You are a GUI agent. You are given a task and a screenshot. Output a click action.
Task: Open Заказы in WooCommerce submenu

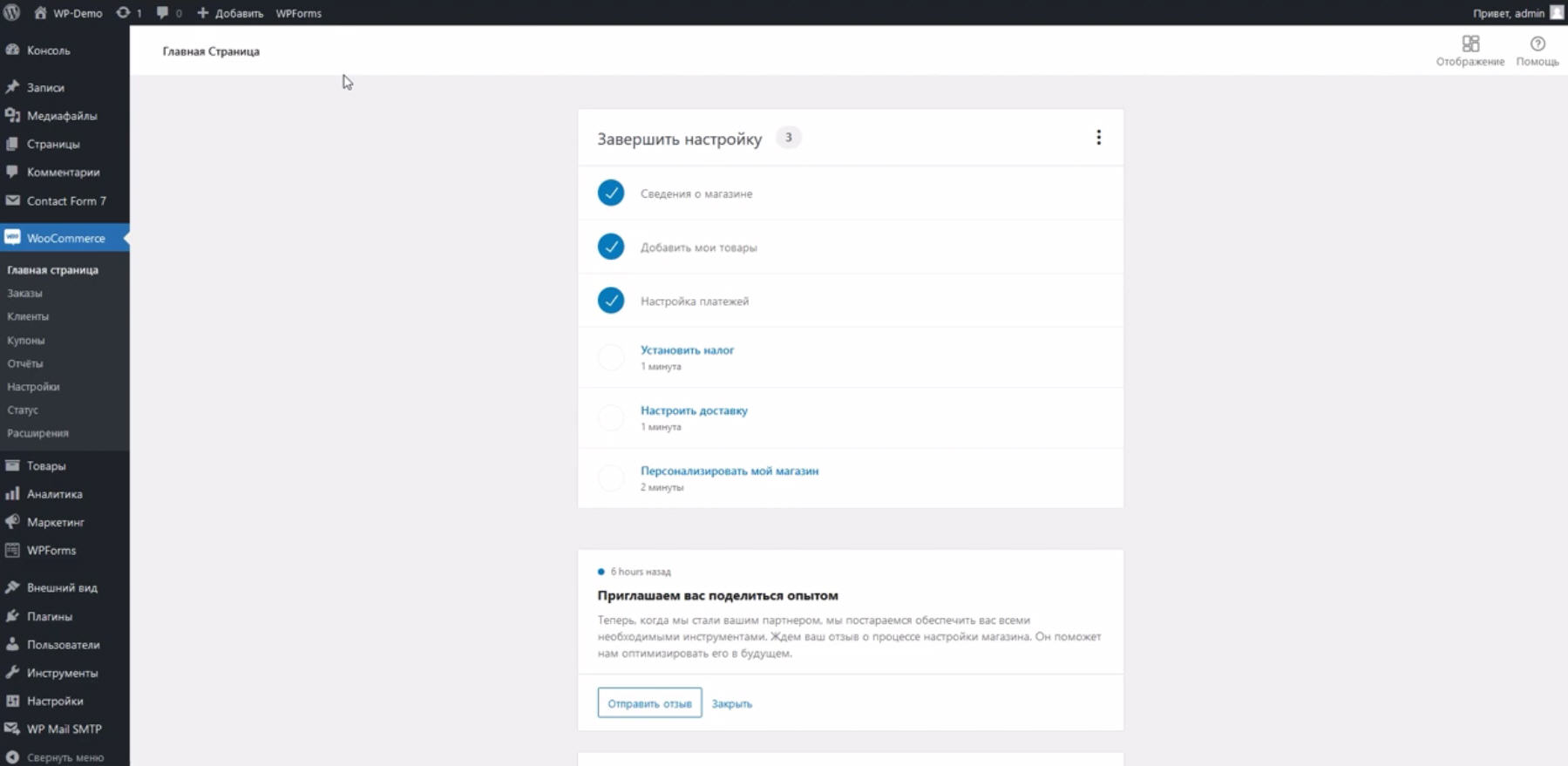[x=24, y=293]
